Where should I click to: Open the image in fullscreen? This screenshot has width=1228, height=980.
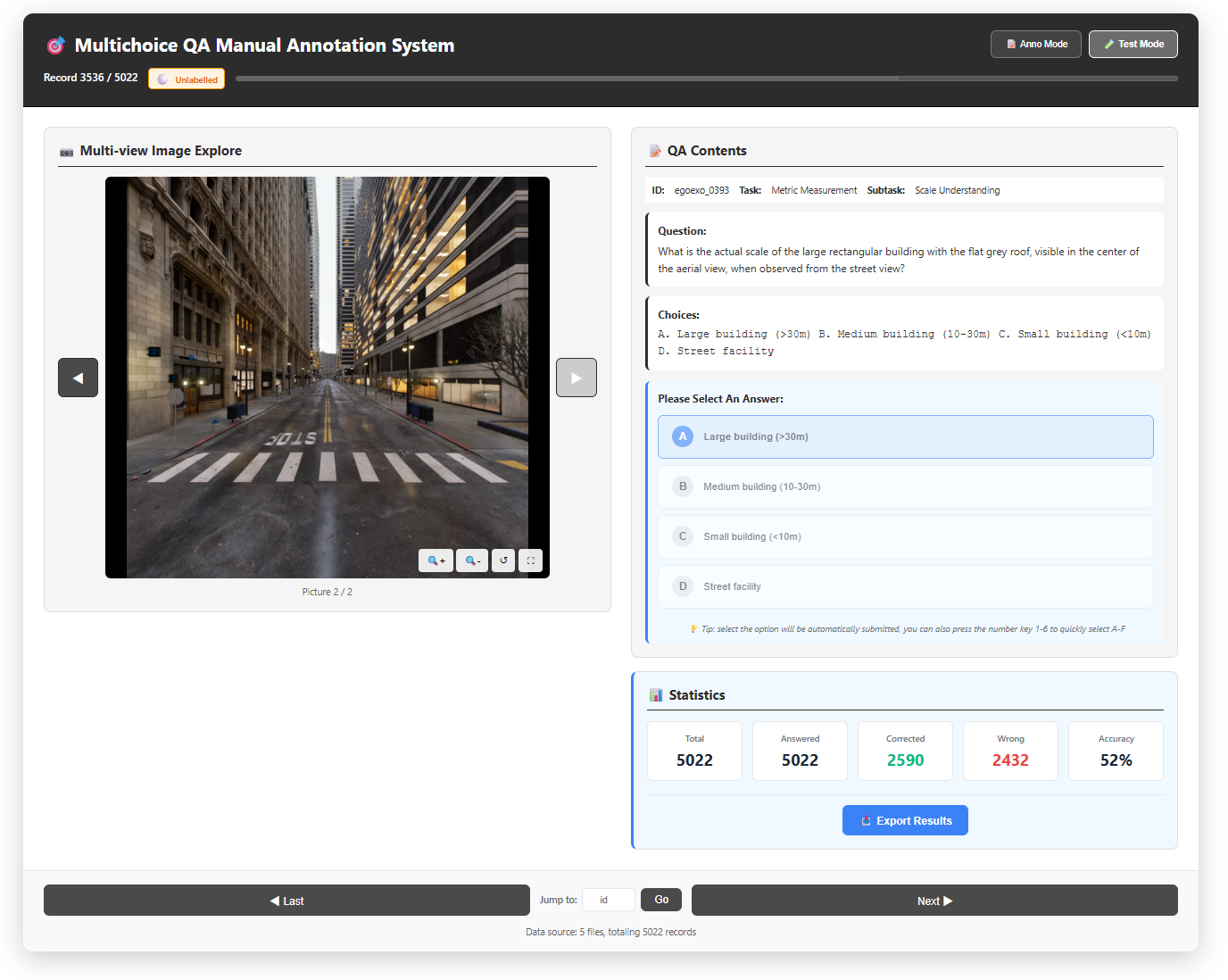[x=531, y=561]
